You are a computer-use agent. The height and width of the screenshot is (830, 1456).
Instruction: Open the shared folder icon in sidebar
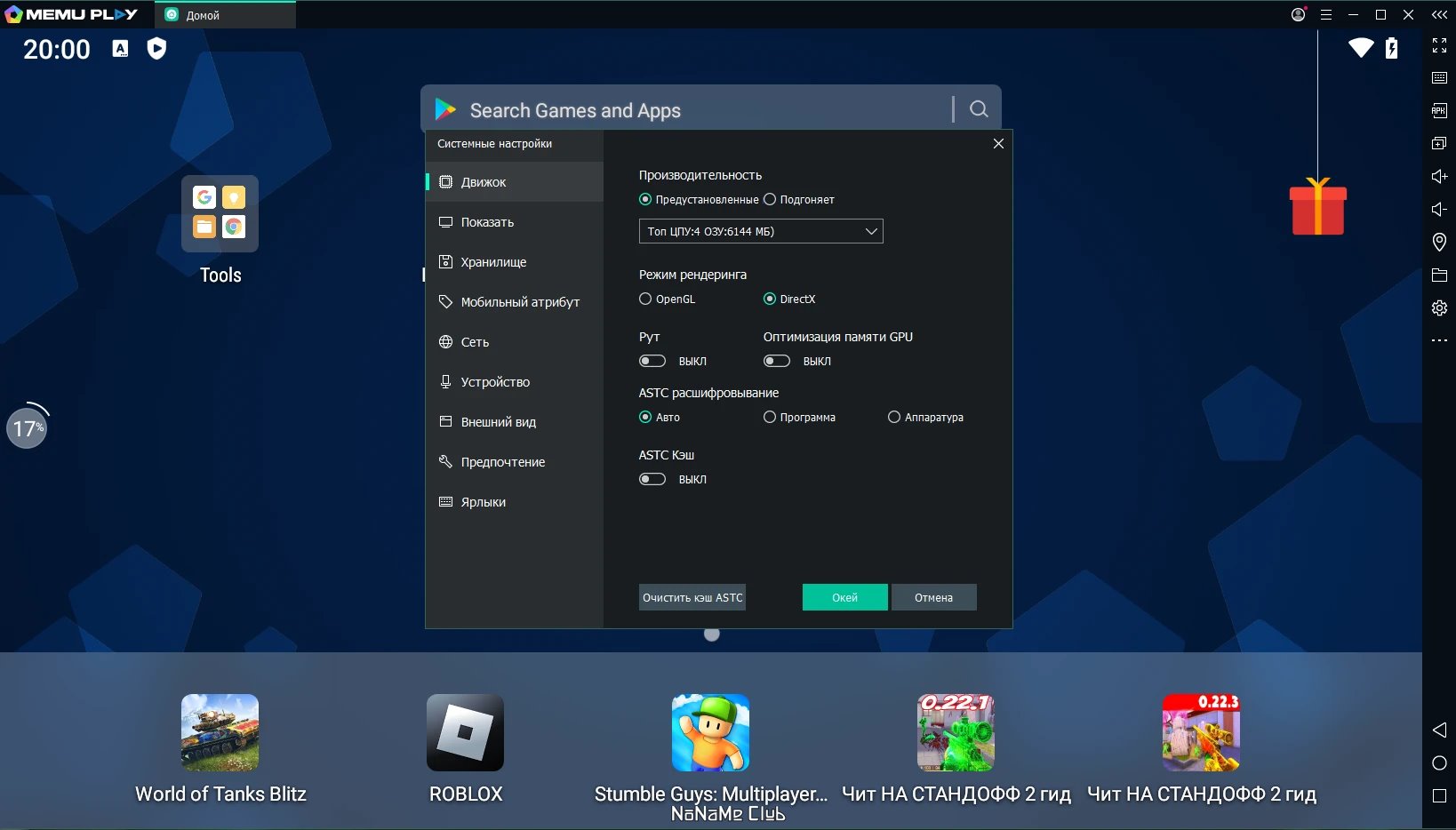[x=1439, y=275]
